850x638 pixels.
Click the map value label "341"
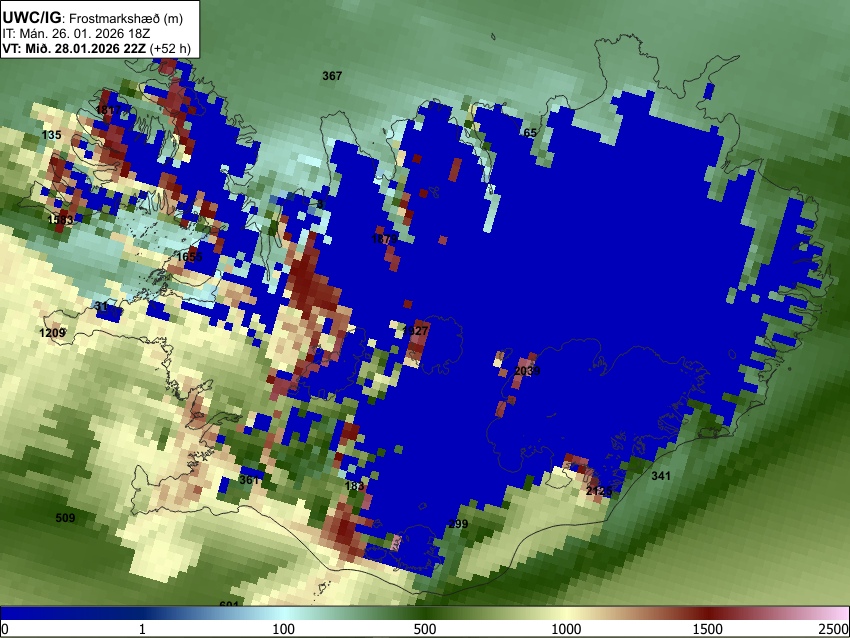[661, 476]
